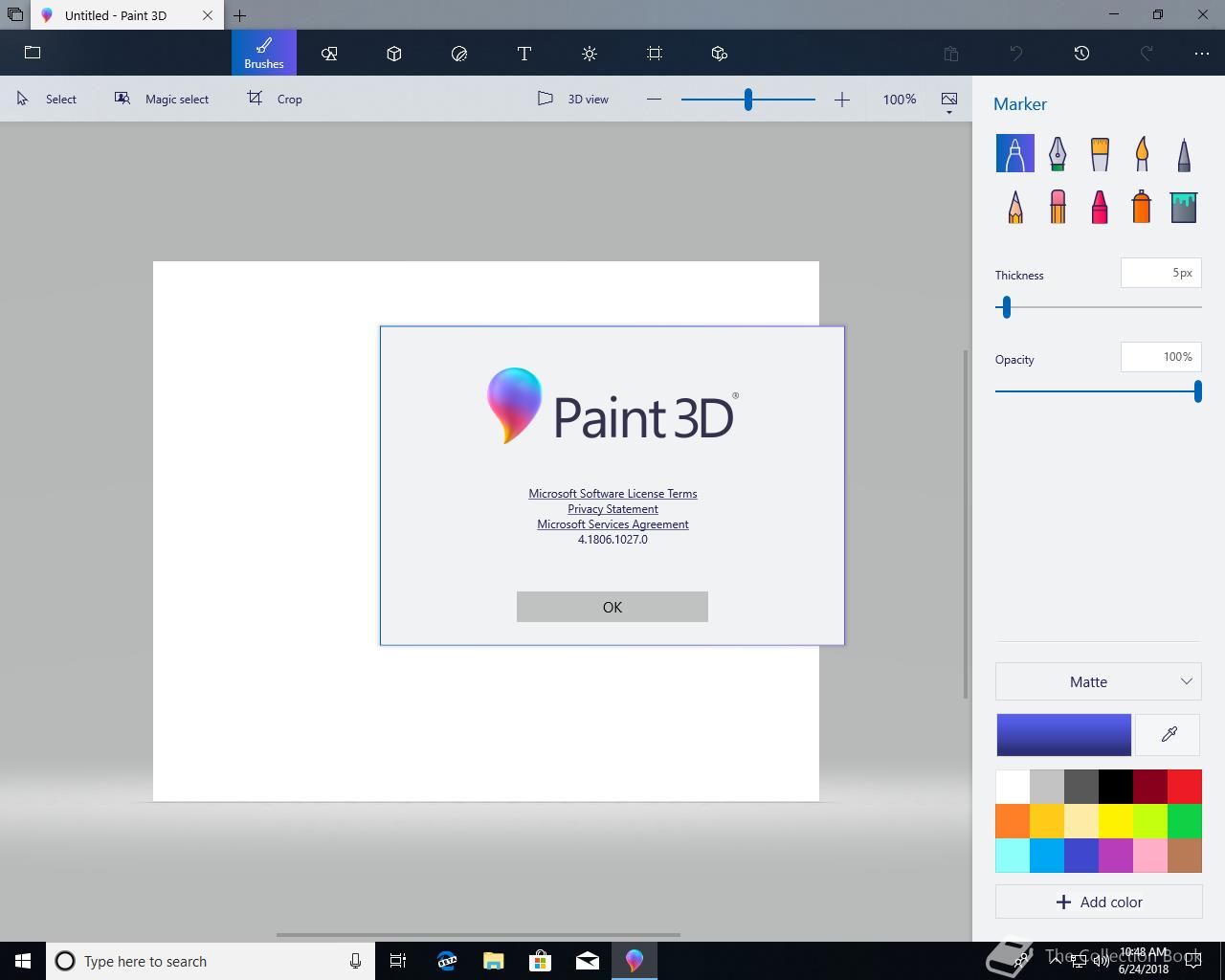
Task: Choose the Magic select tool
Action: (x=162, y=99)
